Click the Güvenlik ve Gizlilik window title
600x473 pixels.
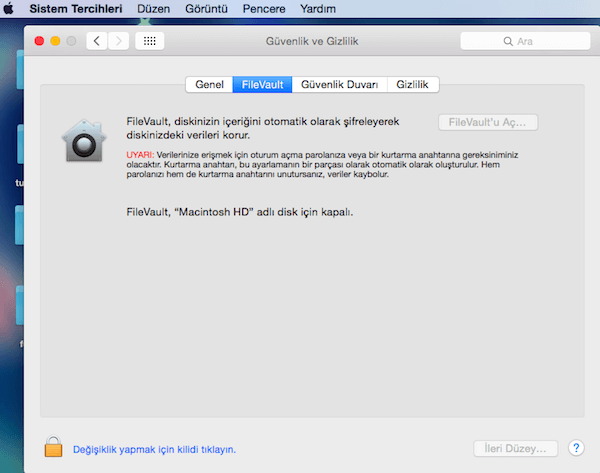(x=312, y=41)
